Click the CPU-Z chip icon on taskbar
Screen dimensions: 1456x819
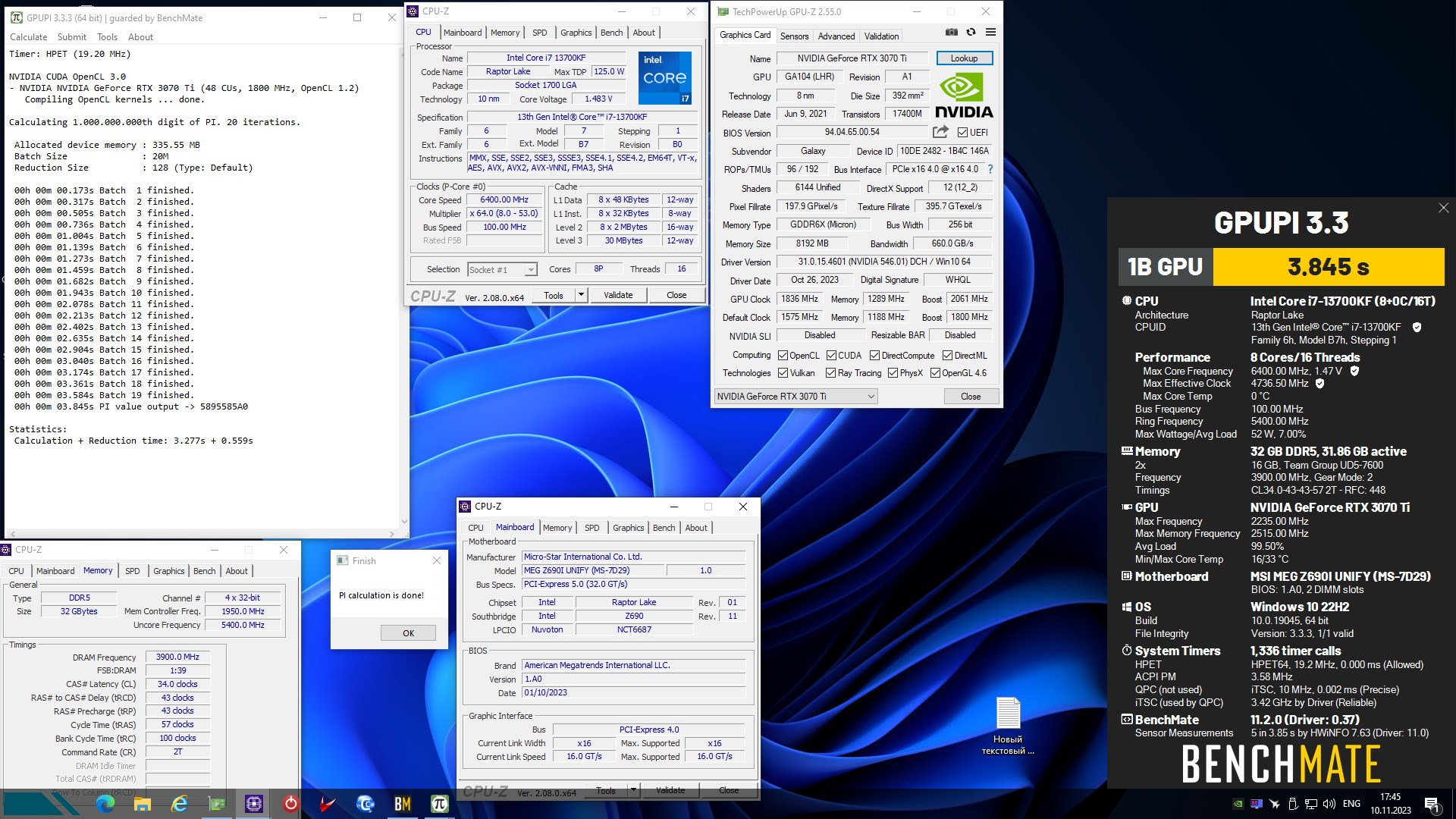(x=253, y=804)
